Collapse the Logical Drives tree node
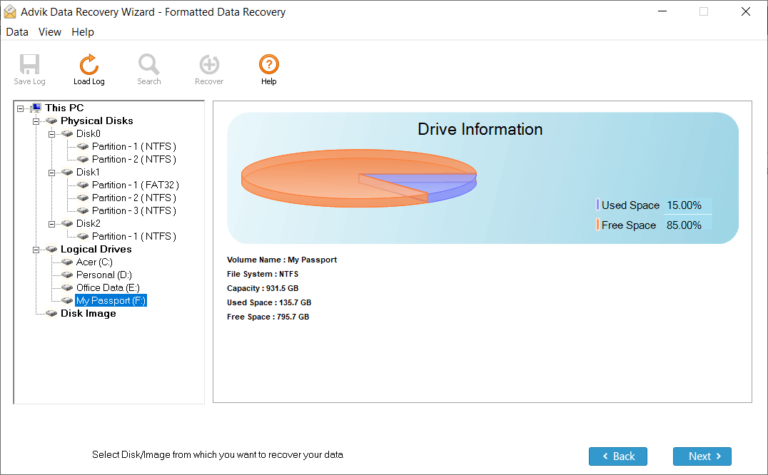This screenshot has height=475, width=768. [x=37, y=249]
